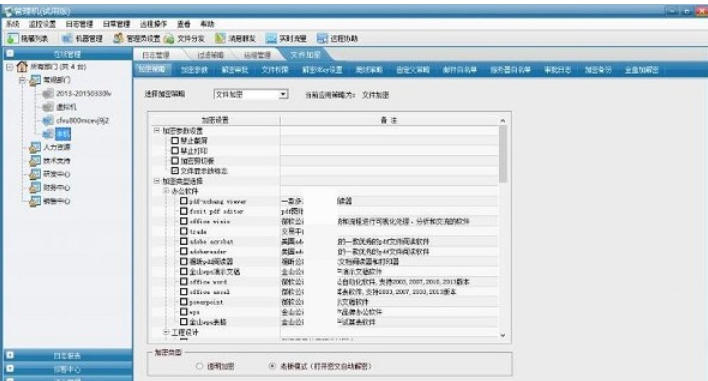
Task: Click the 文件分发 toolbar icon
Action: click(x=169, y=39)
